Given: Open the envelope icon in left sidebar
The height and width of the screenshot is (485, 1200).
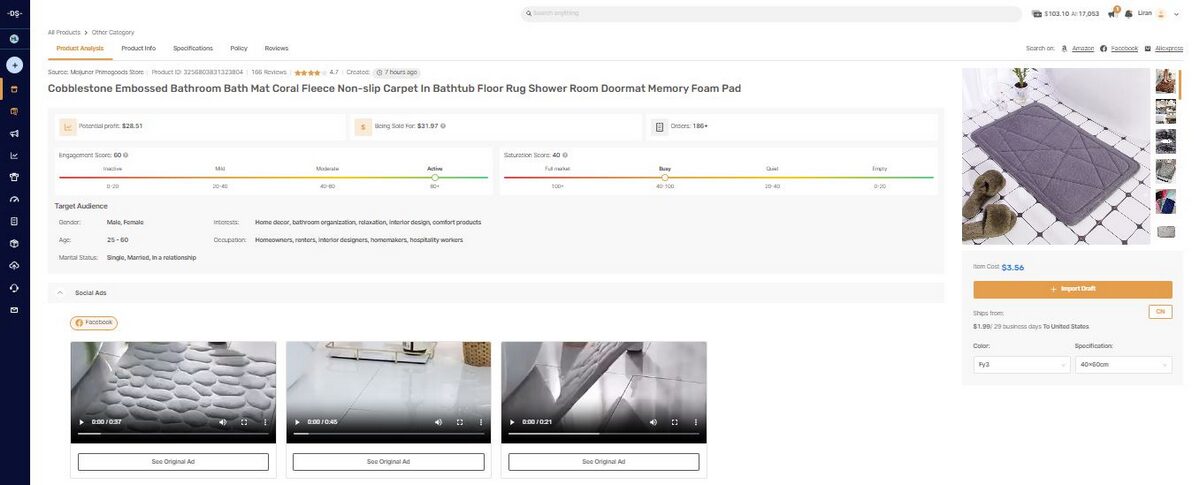Looking at the screenshot, I should point(14,310).
